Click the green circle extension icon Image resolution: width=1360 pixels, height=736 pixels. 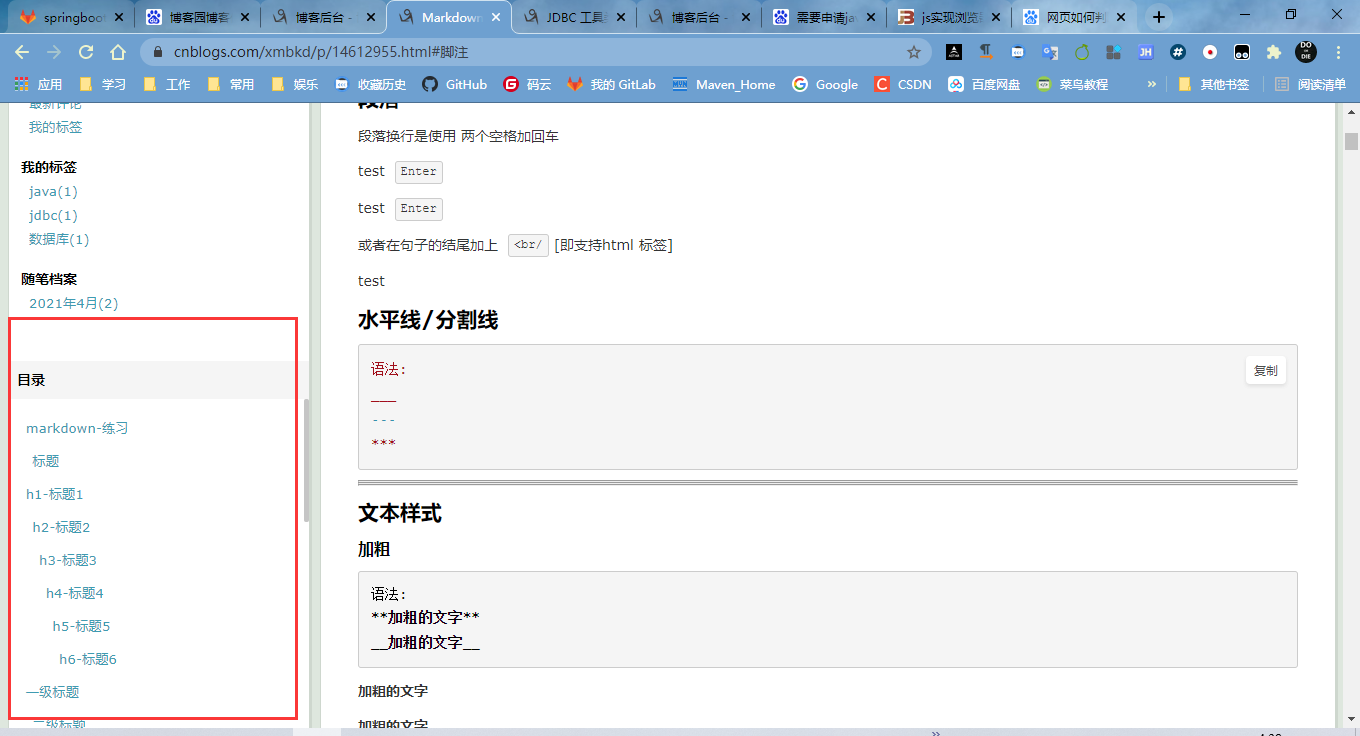1082,52
